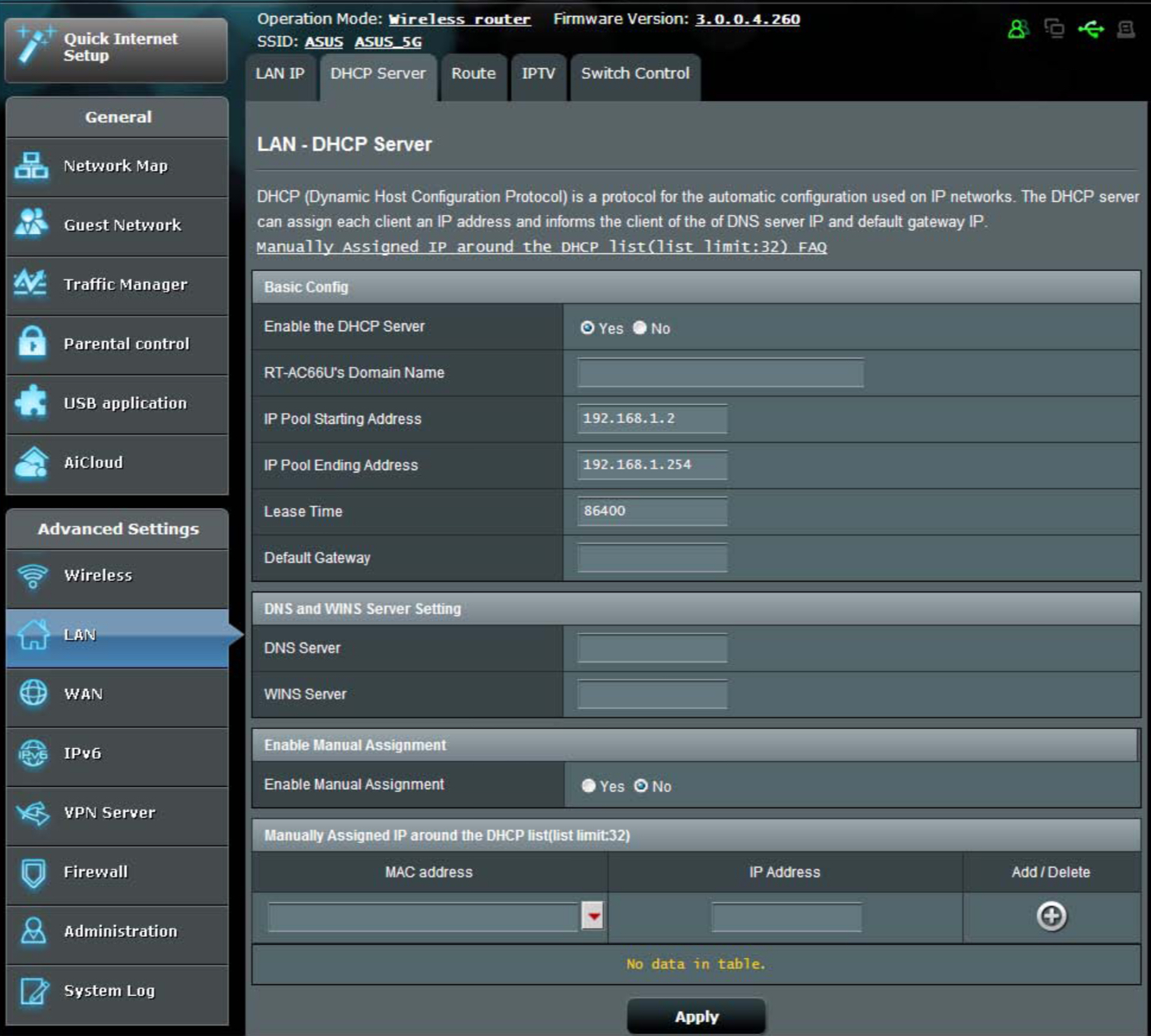Click the MAC address input field
1151x1036 pixels.
coord(424,916)
